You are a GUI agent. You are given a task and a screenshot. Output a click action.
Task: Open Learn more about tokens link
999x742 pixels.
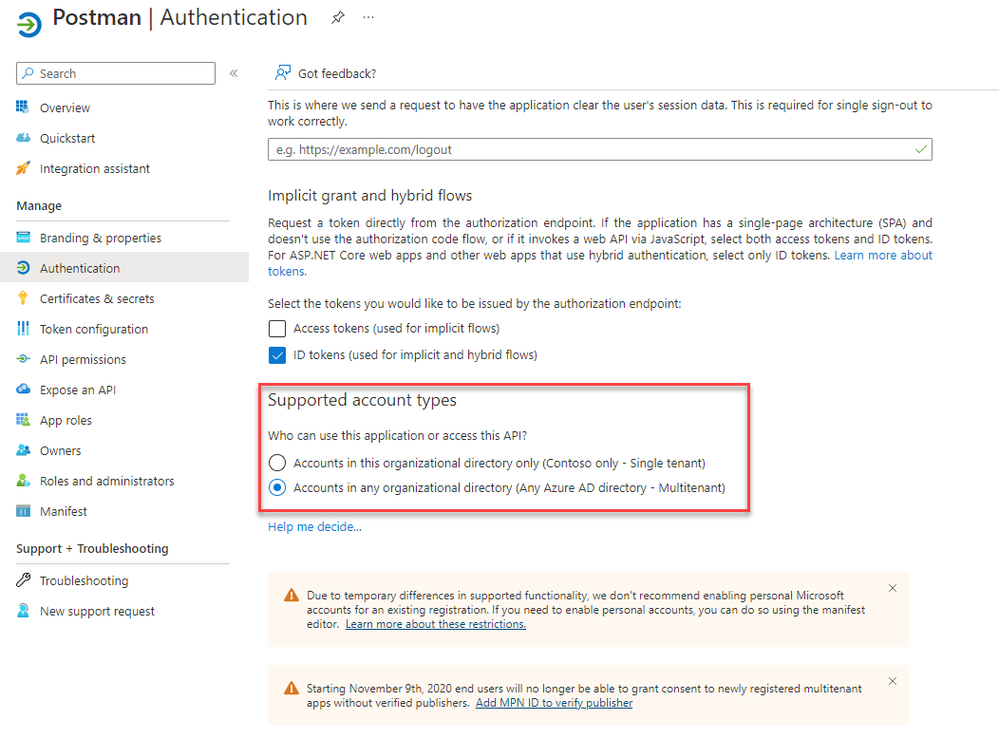pos(883,255)
